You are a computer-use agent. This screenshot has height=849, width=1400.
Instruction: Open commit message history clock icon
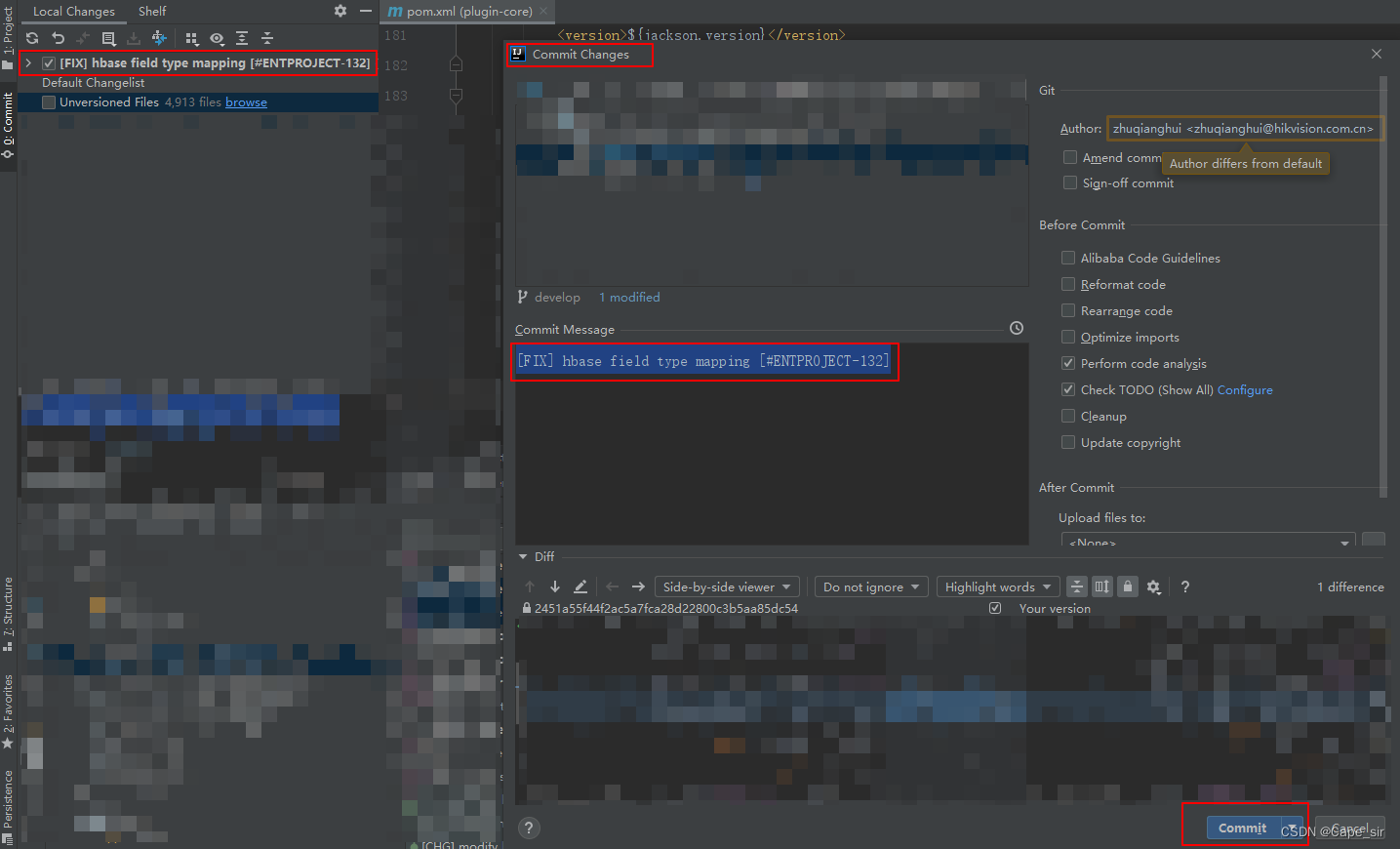point(1017,328)
